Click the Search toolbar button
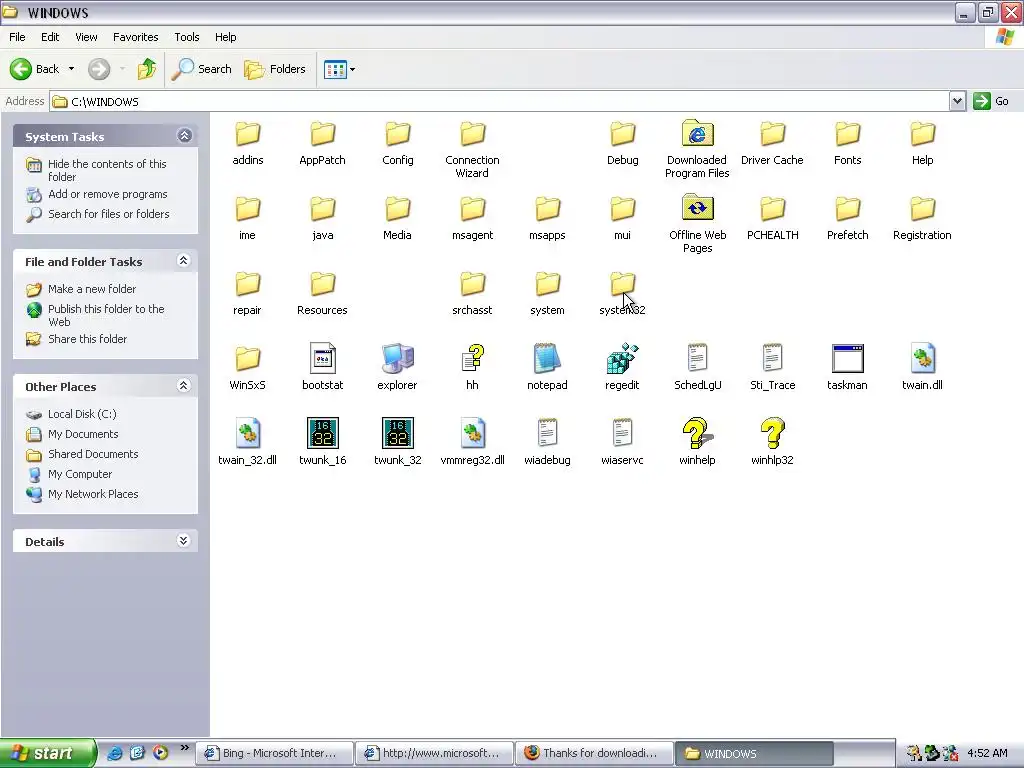This screenshot has height=768, width=1024. pos(202,69)
